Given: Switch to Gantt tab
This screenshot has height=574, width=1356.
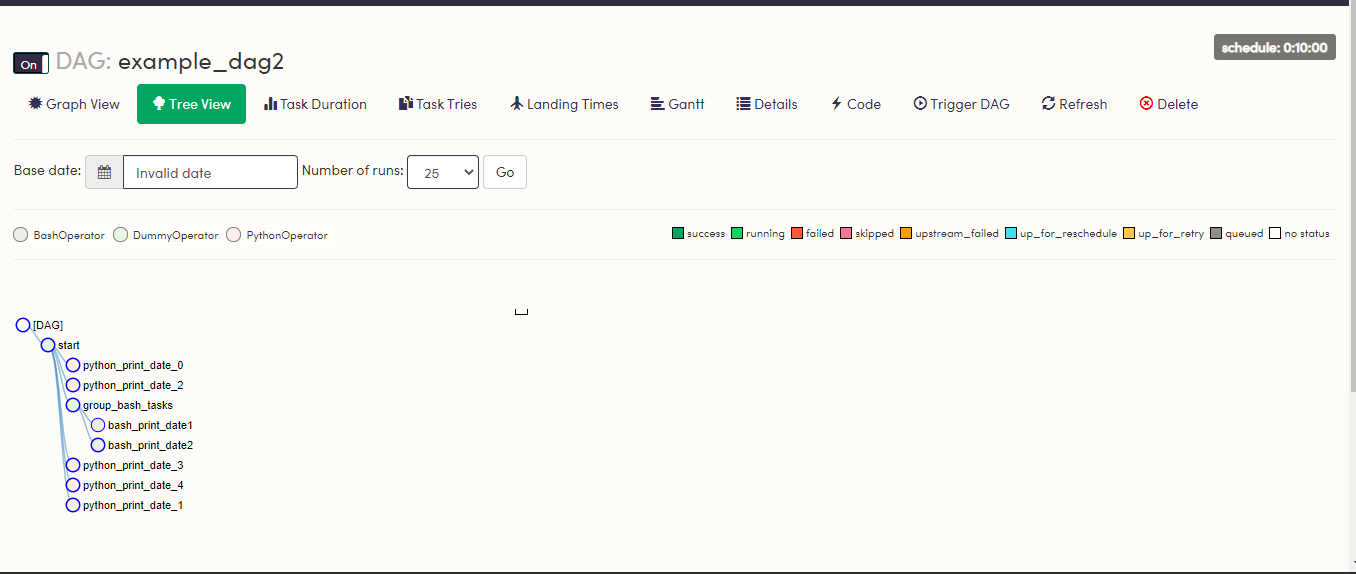Looking at the screenshot, I should tap(677, 104).
